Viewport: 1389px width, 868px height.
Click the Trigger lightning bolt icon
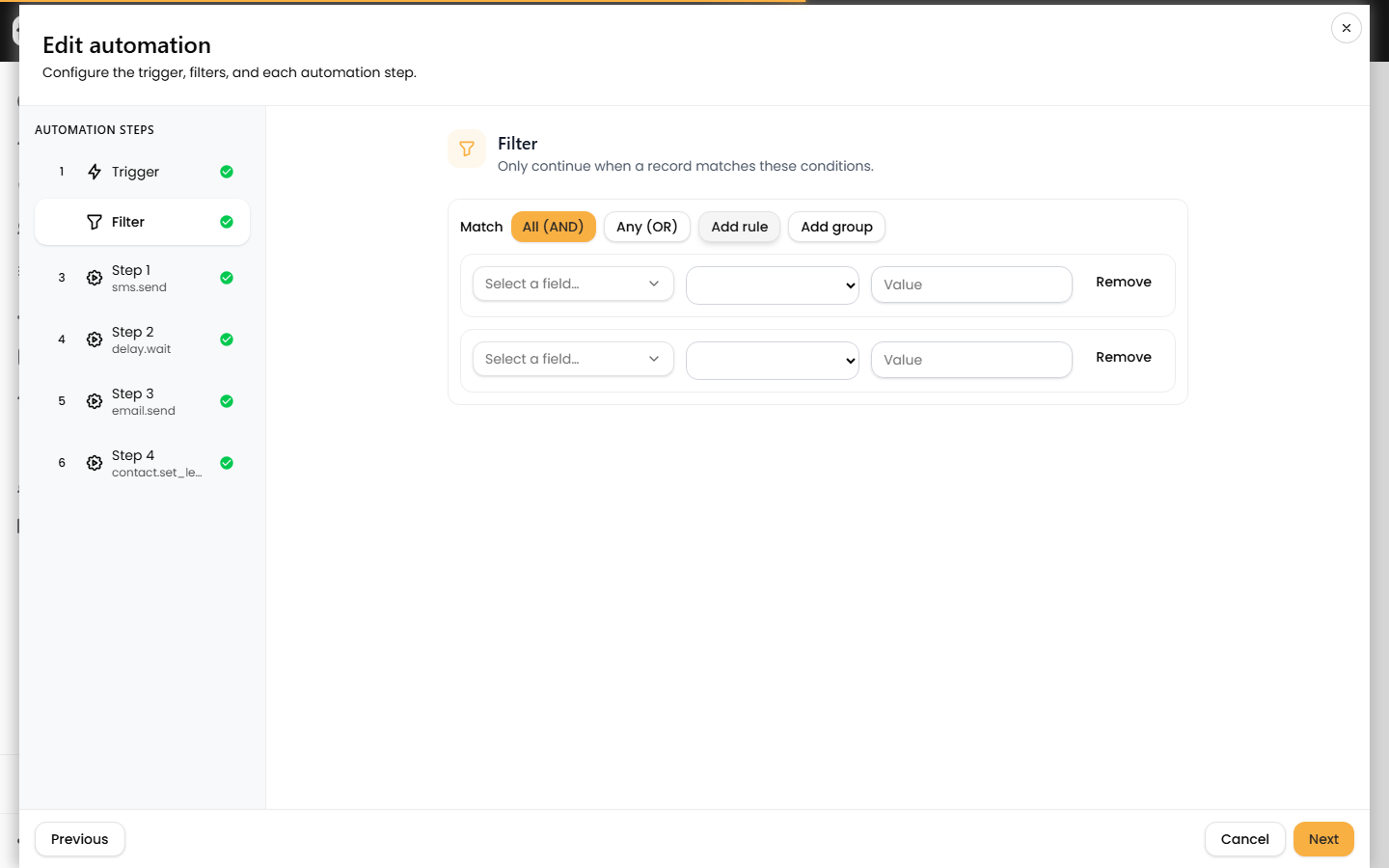(95, 172)
